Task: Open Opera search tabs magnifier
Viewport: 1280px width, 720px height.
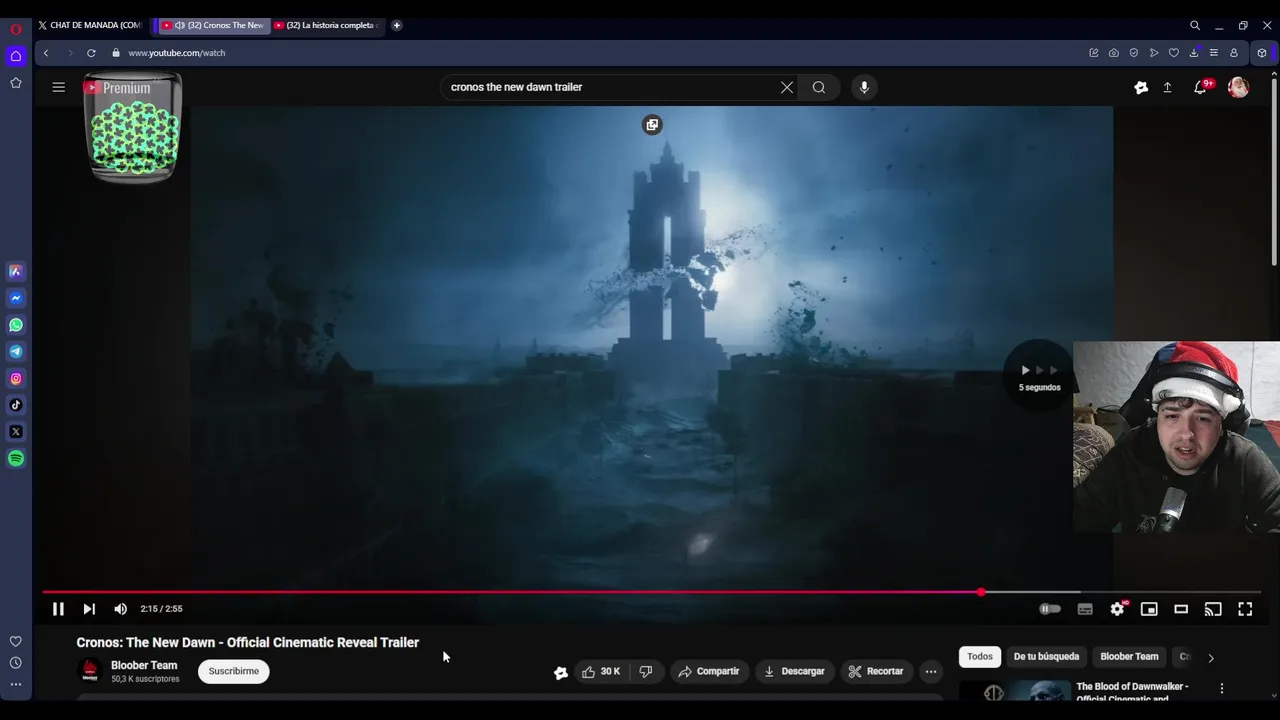Action: pyautogui.click(x=1195, y=25)
